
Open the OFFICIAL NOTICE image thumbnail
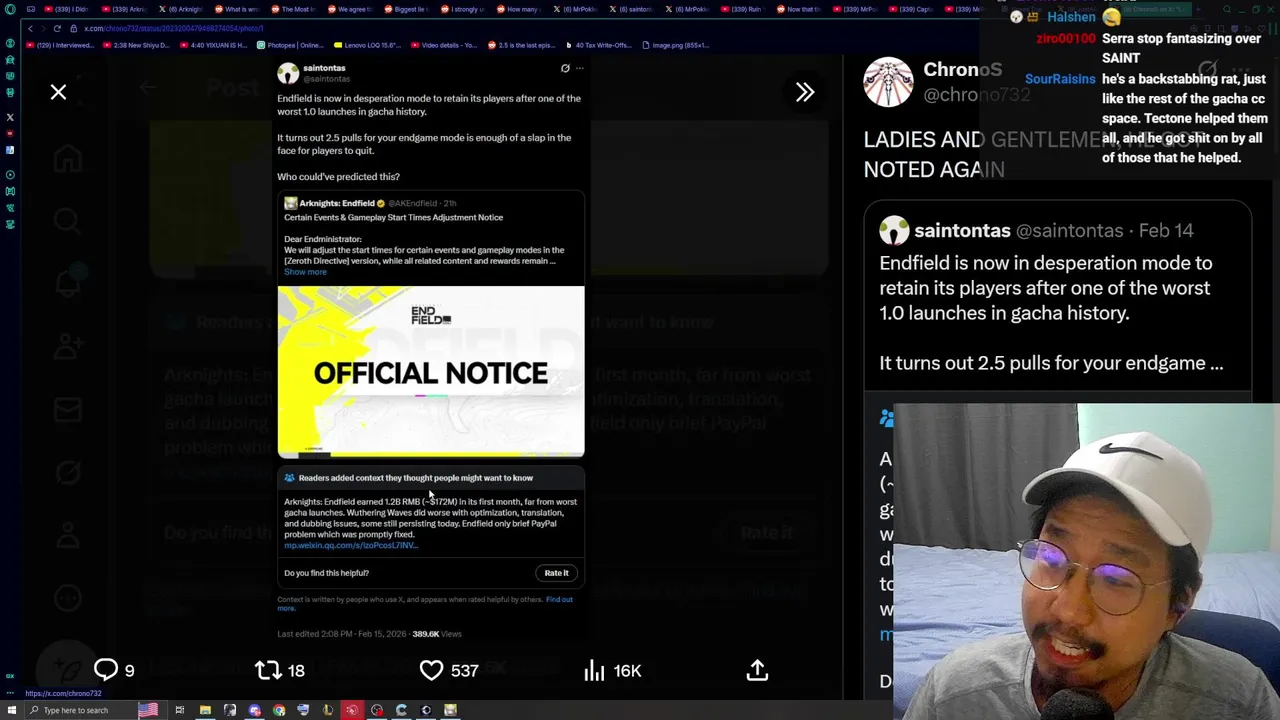[x=431, y=371]
